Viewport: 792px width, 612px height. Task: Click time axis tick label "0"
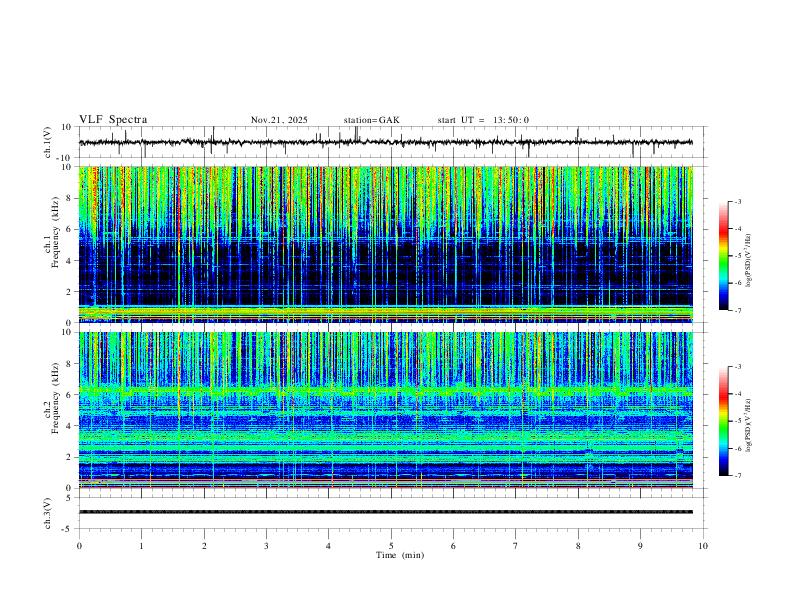(79, 546)
